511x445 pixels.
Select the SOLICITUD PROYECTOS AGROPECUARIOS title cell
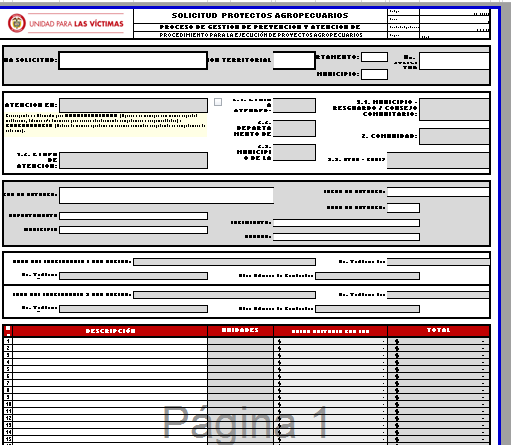click(x=260, y=16)
